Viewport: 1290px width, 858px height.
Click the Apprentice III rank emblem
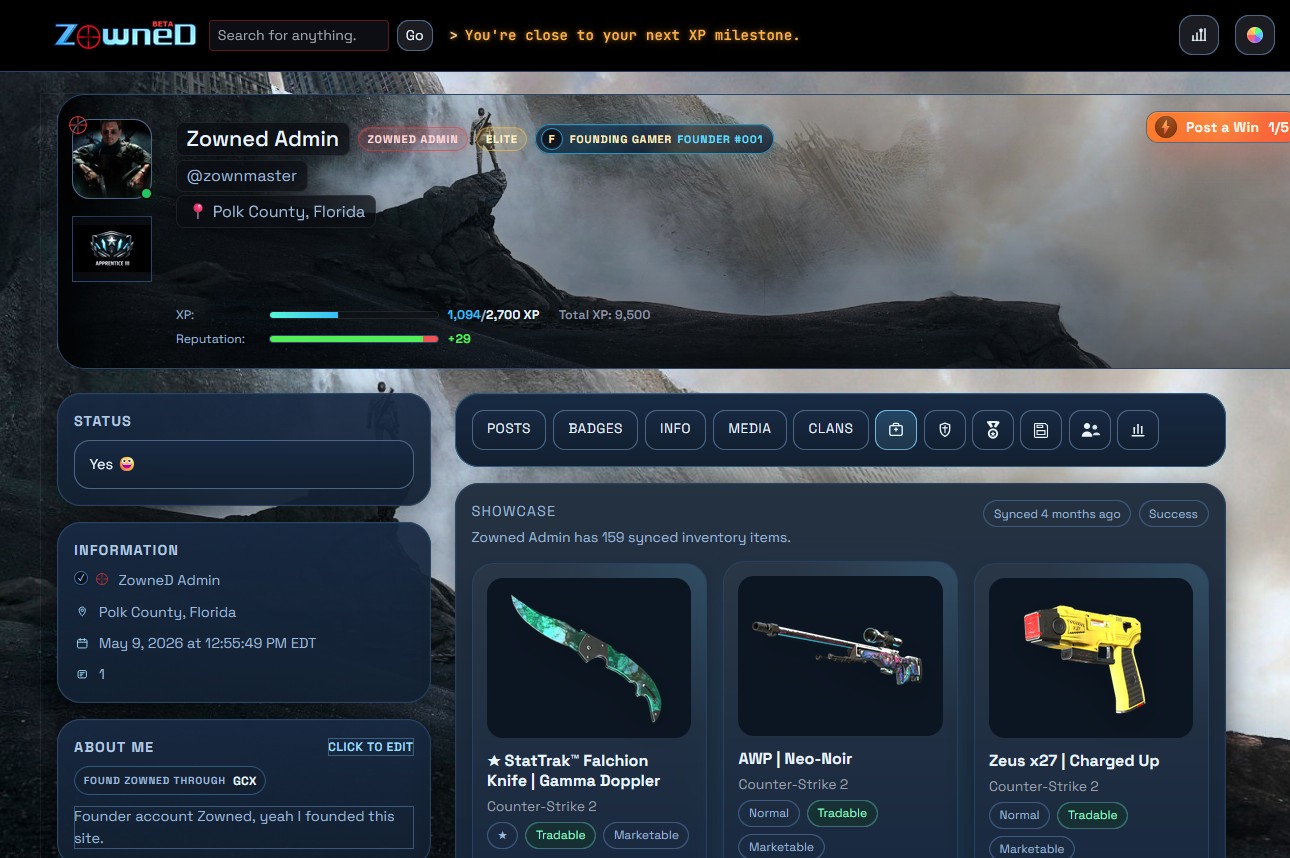[x=112, y=248]
